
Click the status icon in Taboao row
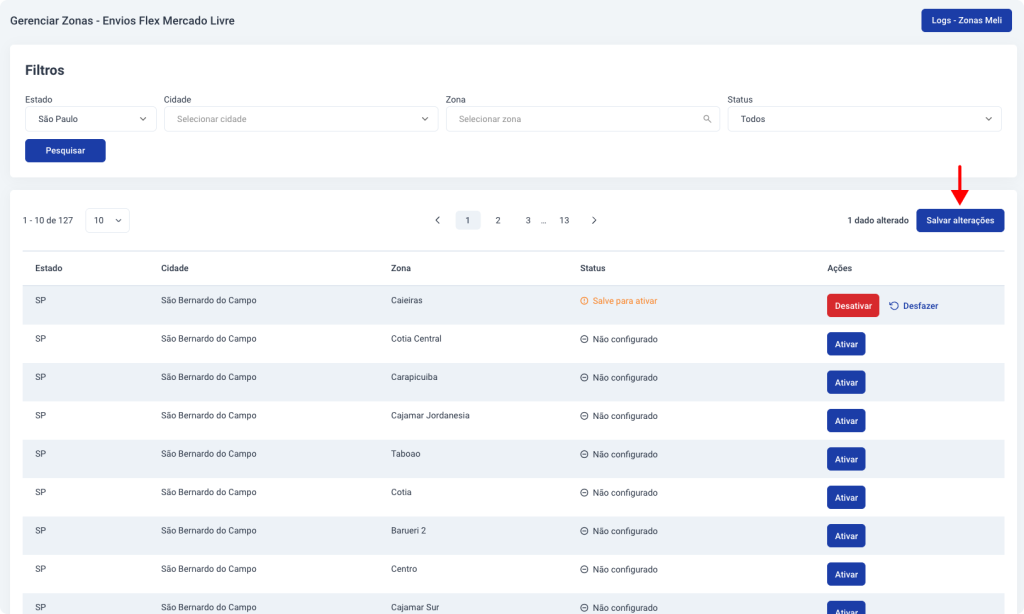(584, 454)
